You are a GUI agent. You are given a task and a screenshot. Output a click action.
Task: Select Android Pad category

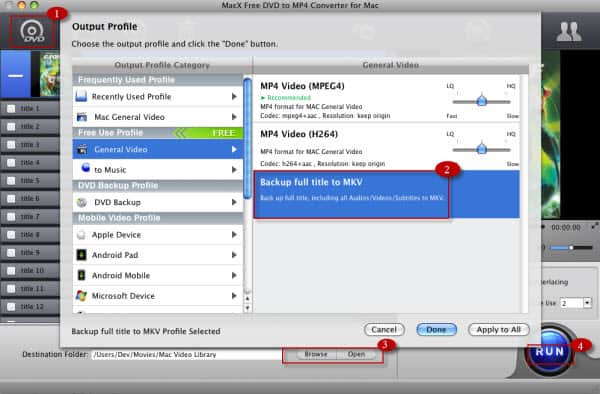coord(158,255)
